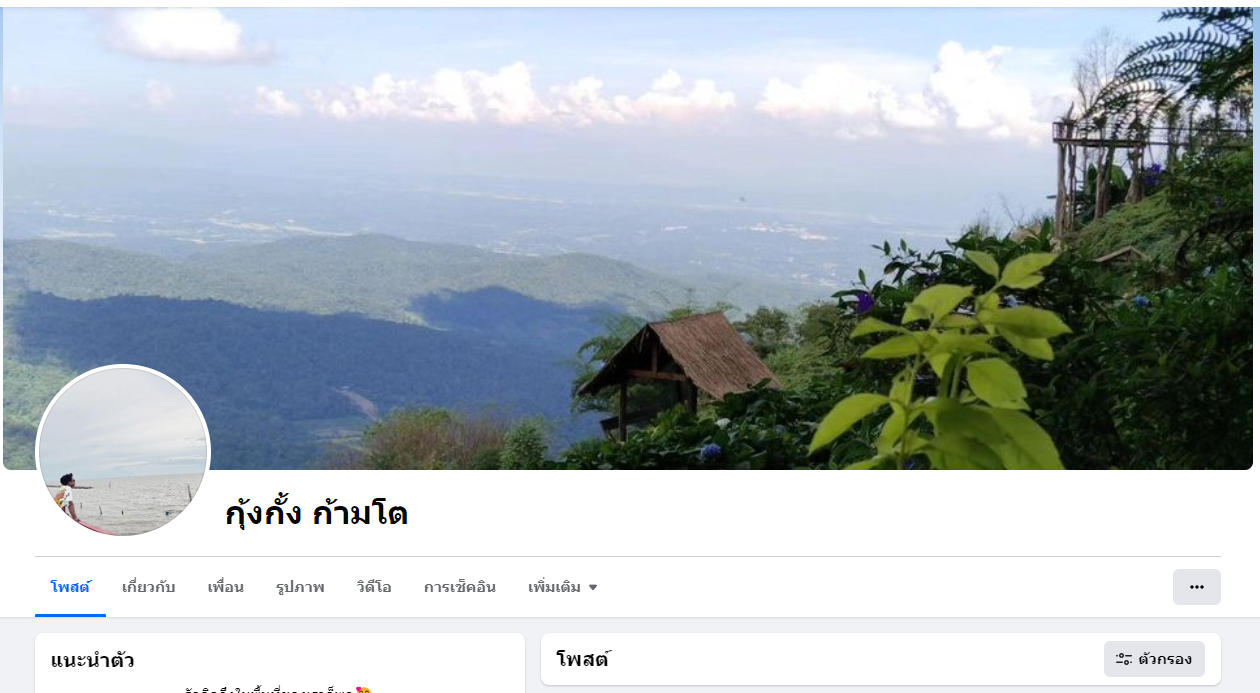Open the เพื่อน tab
The width and height of the screenshot is (1260, 693).
(x=225, y=587)
